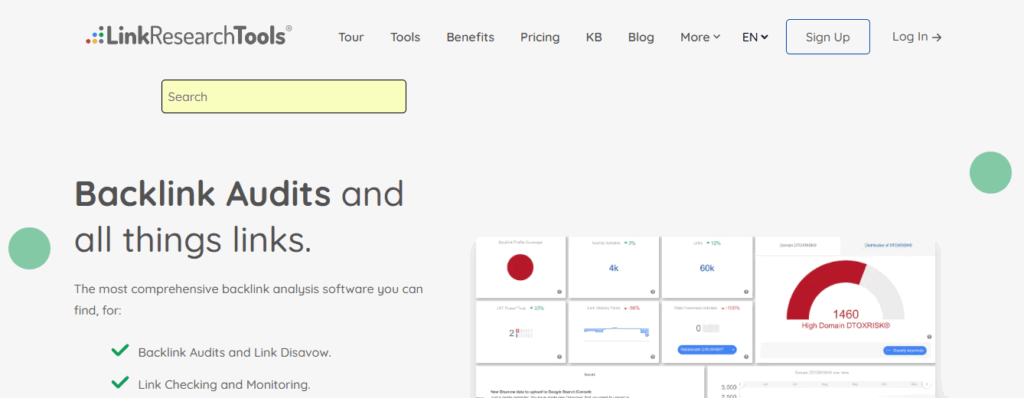
Task: Click the "Backlink Audits and all things links." heading
Action: coord(239,218)
